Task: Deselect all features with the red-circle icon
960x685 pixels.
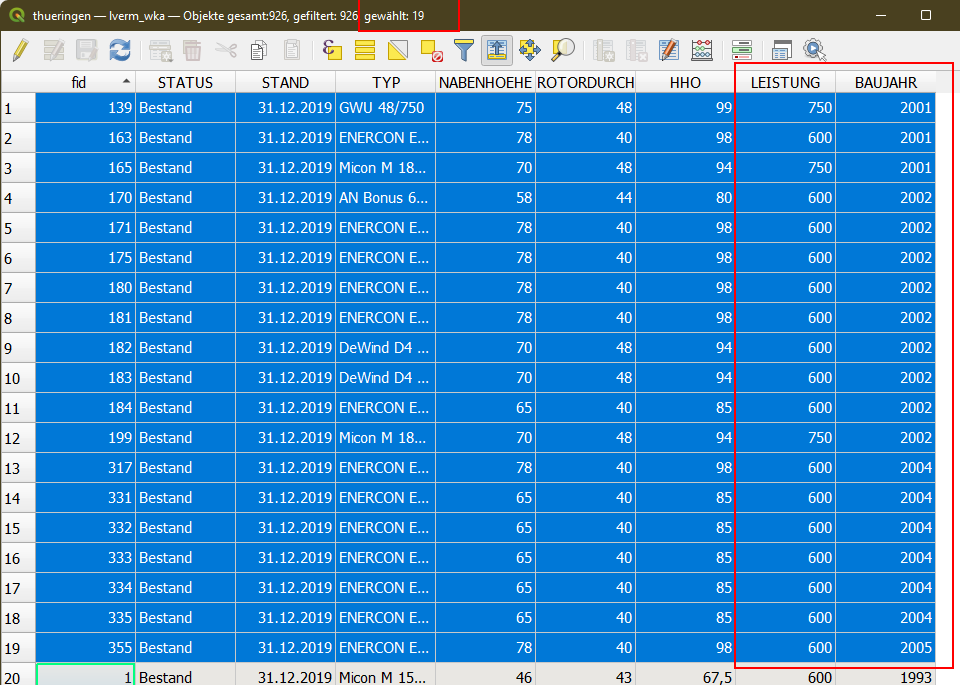Action: 431,50
